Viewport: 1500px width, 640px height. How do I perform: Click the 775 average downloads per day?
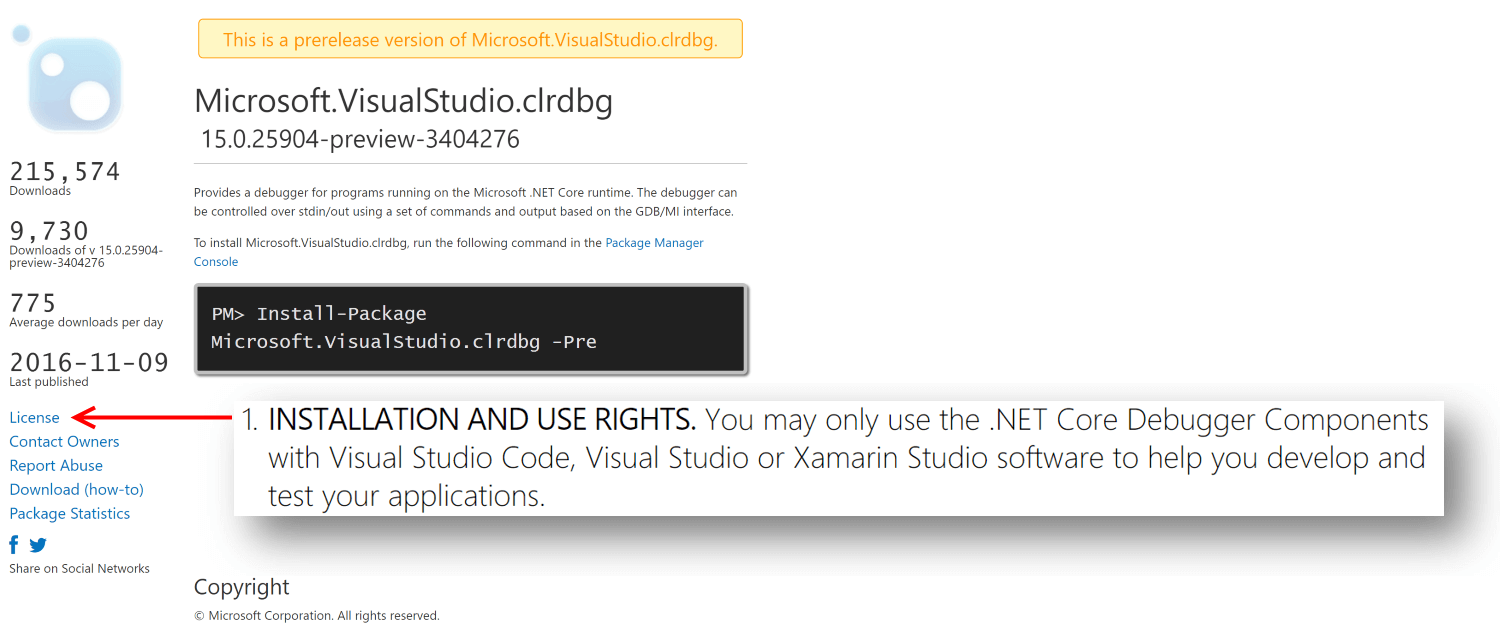coord(33,303)
